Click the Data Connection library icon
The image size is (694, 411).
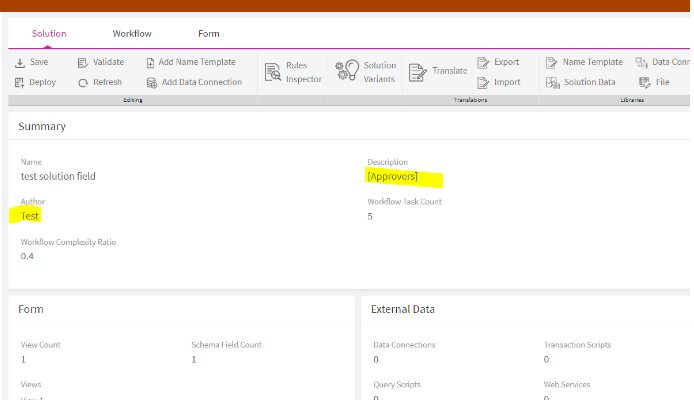(641, 62)
